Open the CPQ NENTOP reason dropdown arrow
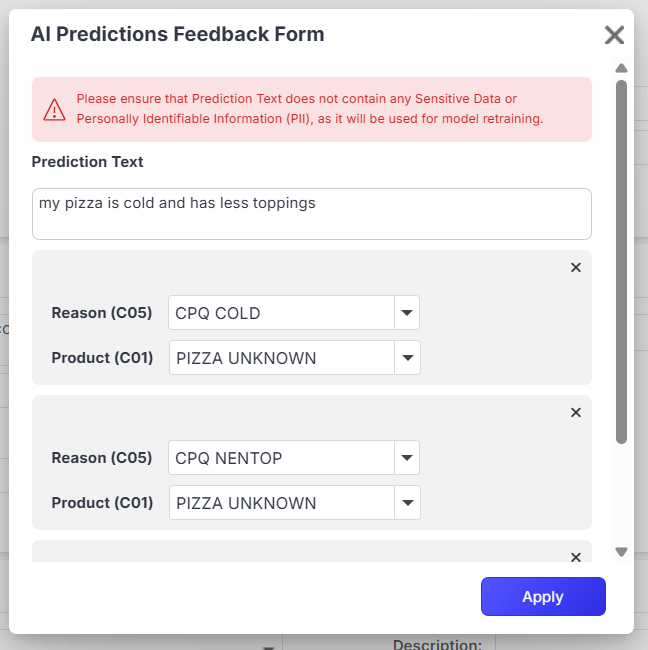 pyautogui.click(x=406, y=458)
